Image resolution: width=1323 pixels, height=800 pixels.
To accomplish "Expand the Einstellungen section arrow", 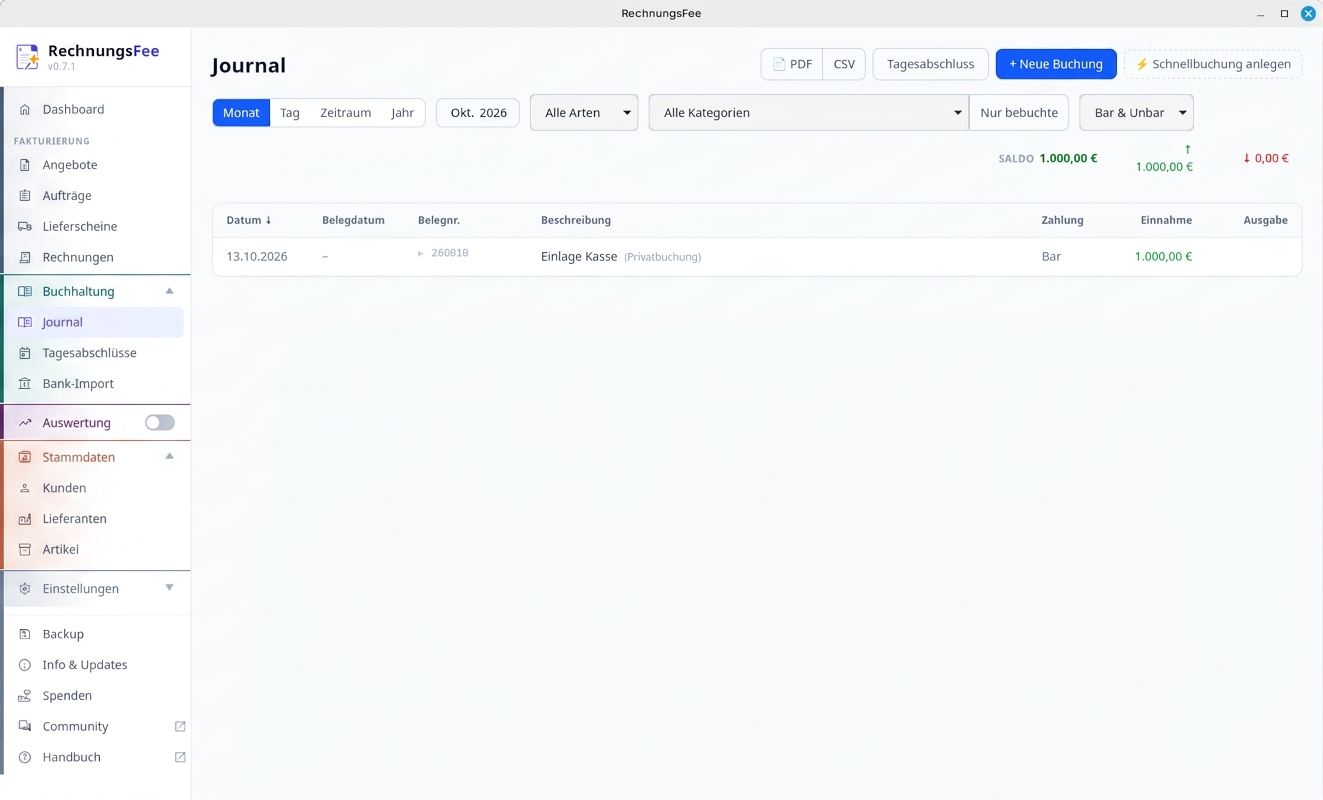I will (x=169, y=588).
